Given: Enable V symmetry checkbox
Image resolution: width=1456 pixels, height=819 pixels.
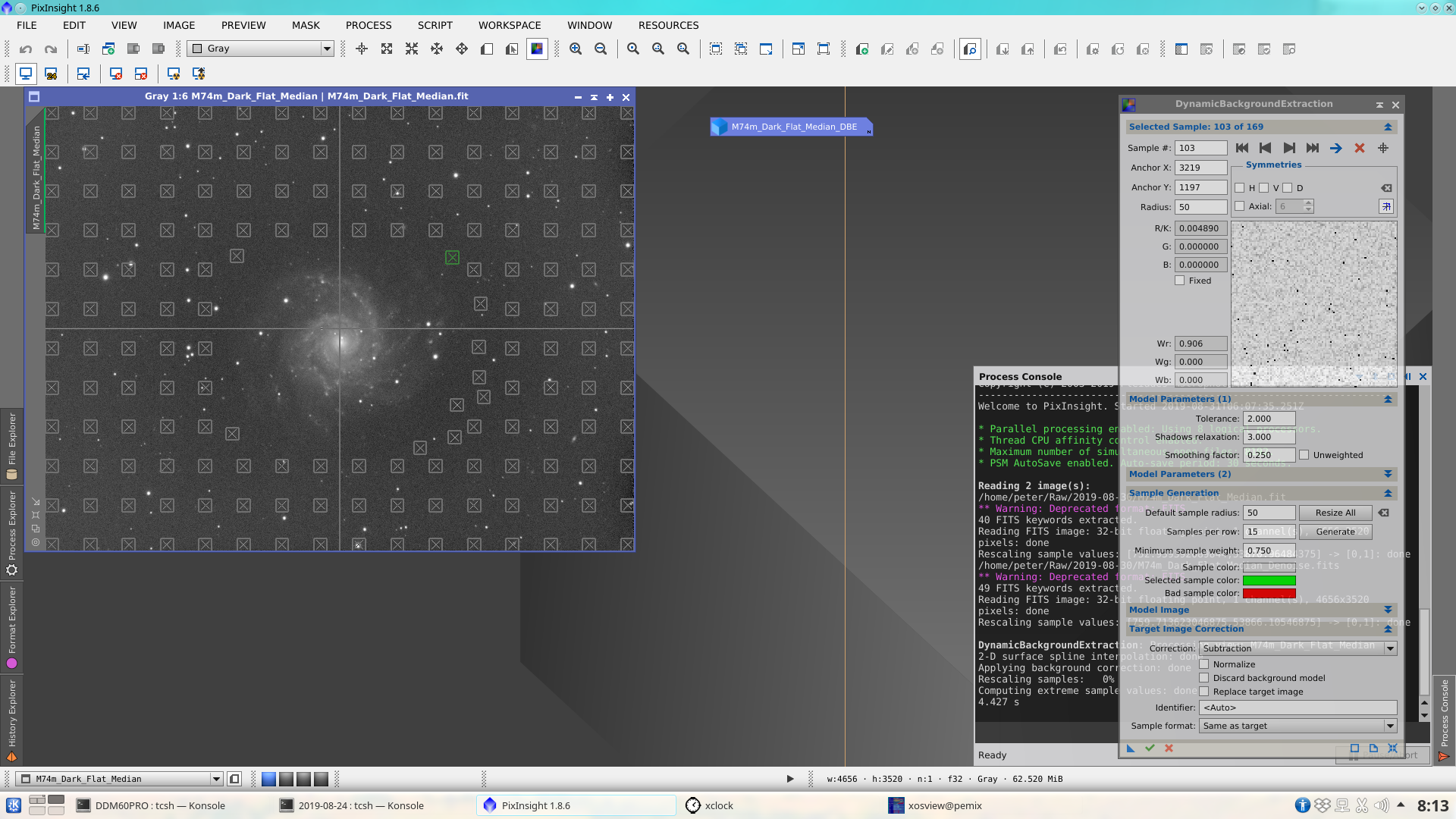Looking at the screenshot, I should [1263, 188].
